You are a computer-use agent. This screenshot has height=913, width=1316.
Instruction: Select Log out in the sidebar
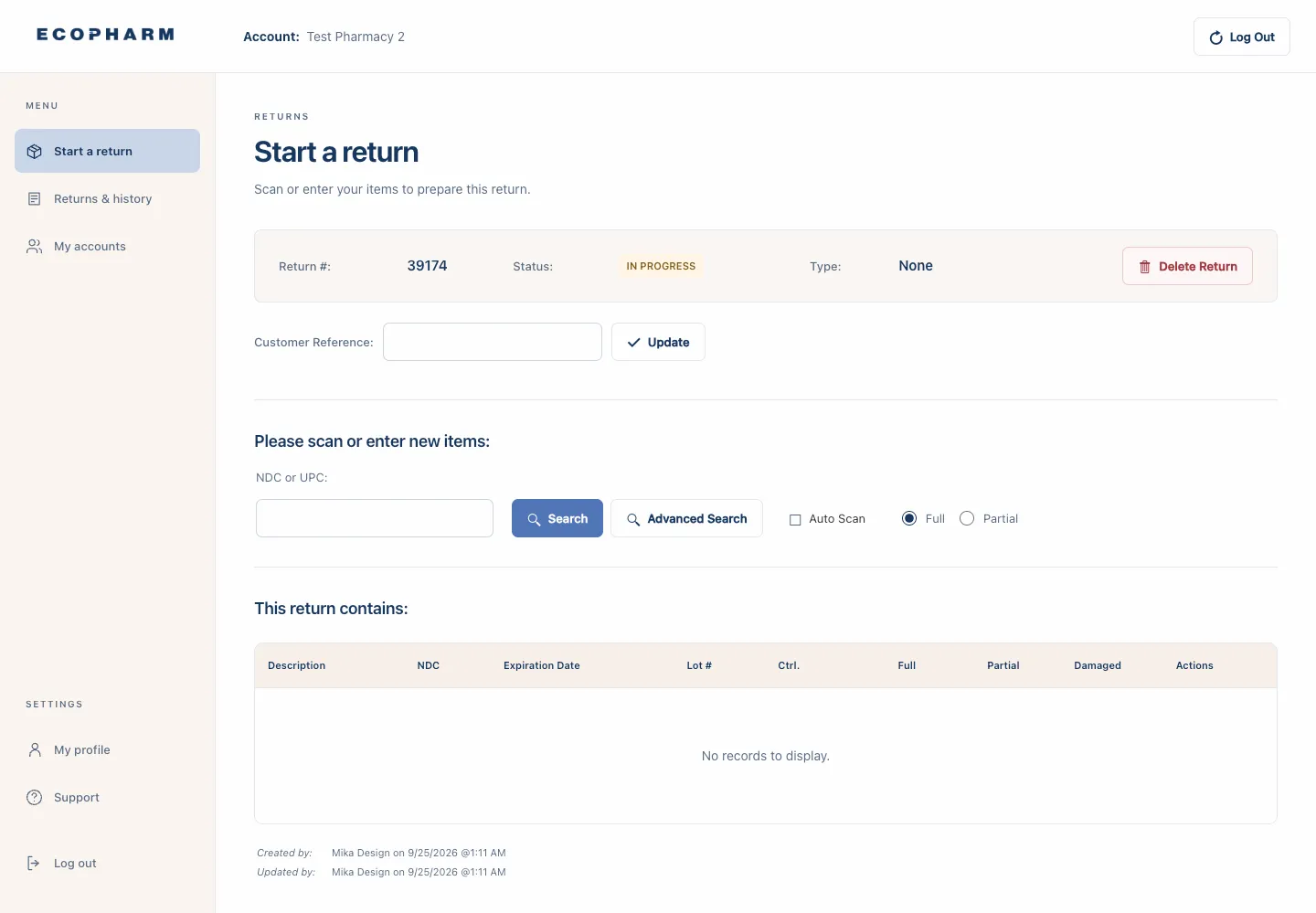point(107,863)
